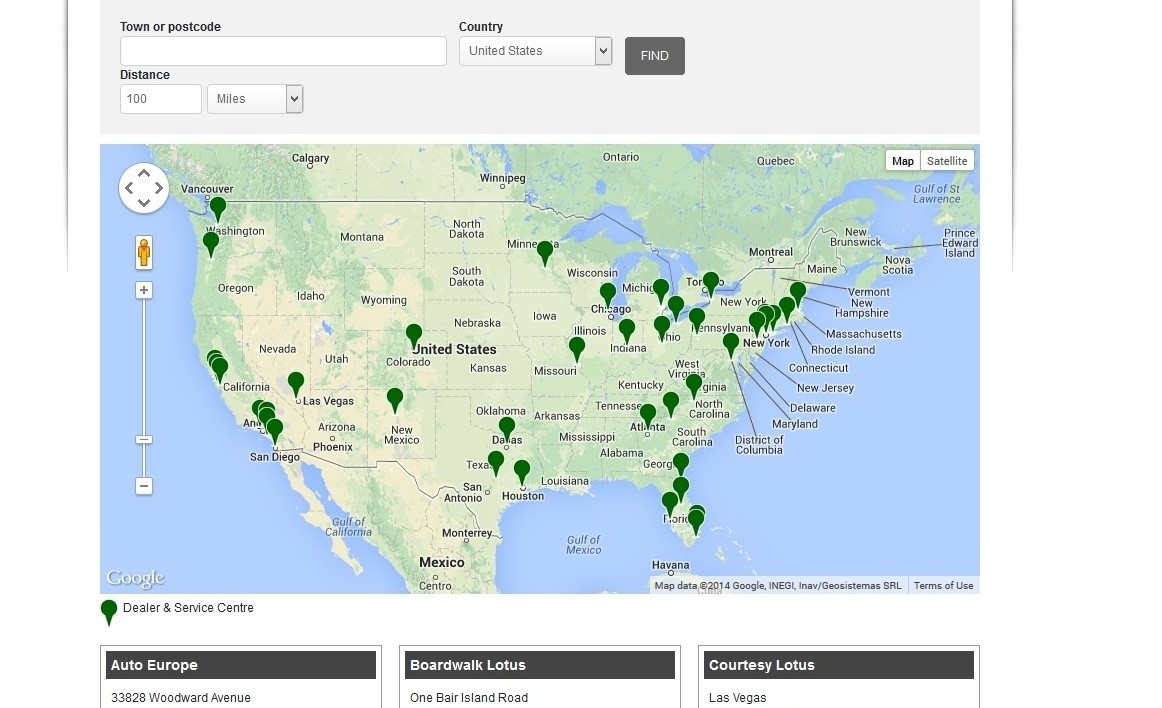Select the dealer pin in Minnesota

[x=545, y=254]
